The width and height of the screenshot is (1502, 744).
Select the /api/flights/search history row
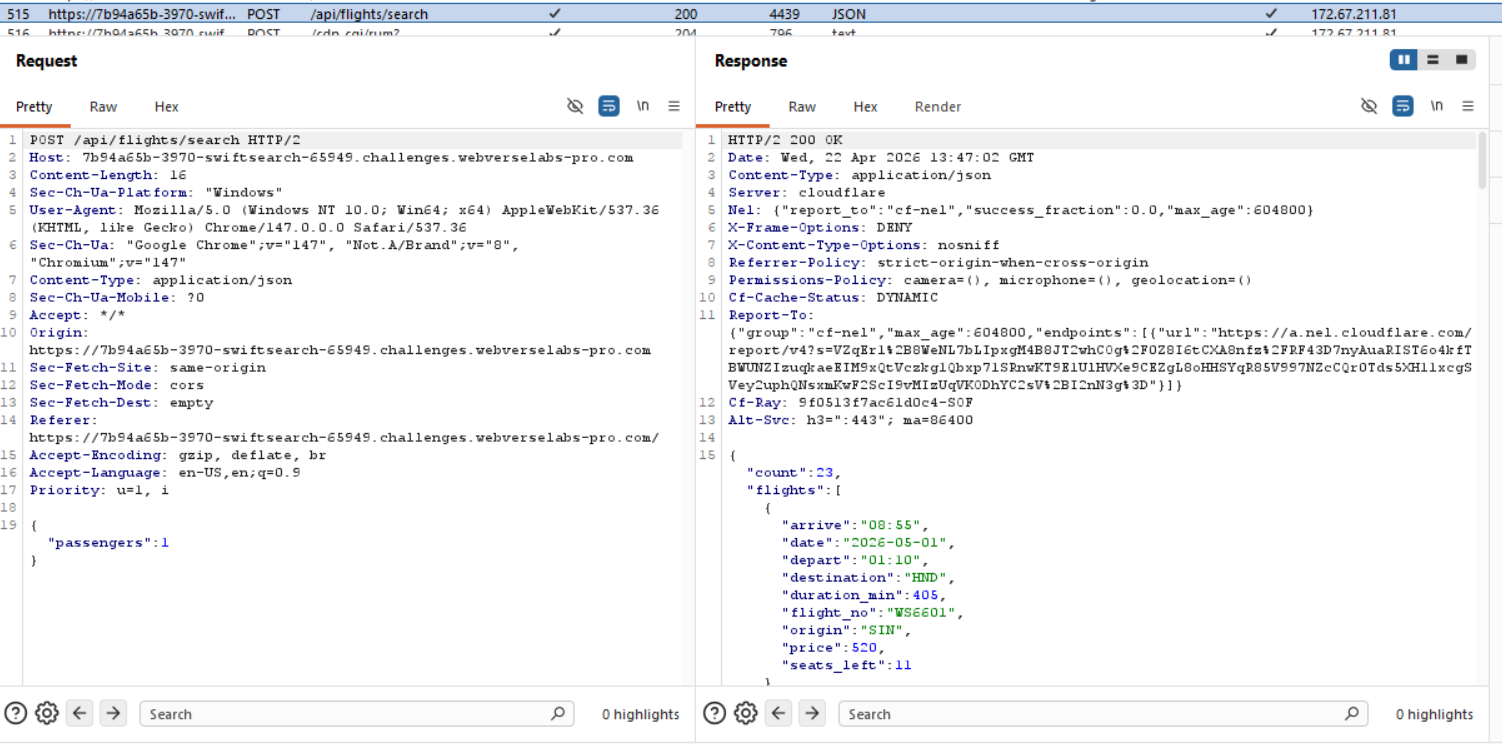coord(369,14)
